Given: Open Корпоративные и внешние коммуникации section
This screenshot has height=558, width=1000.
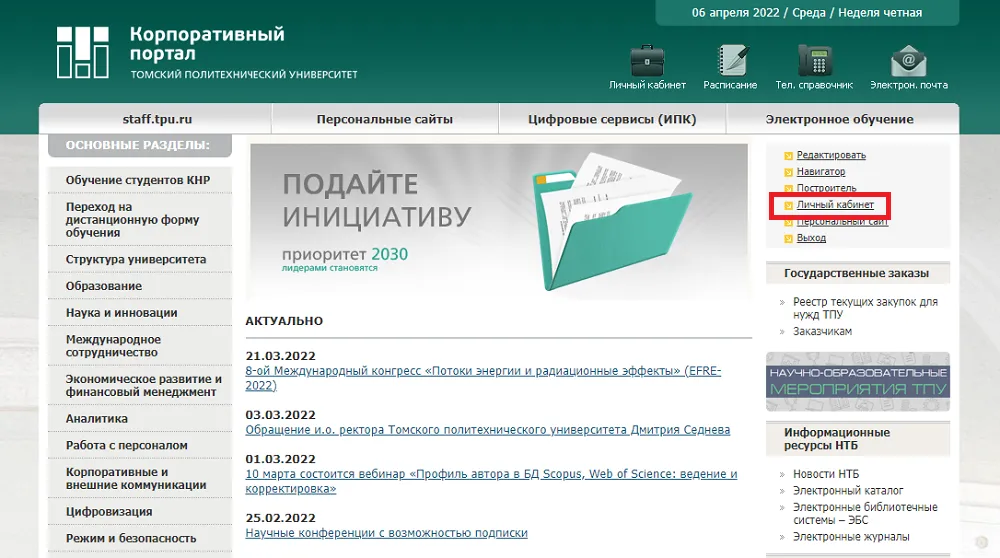Looking at the screenshot, I should [x=140, y=478].
